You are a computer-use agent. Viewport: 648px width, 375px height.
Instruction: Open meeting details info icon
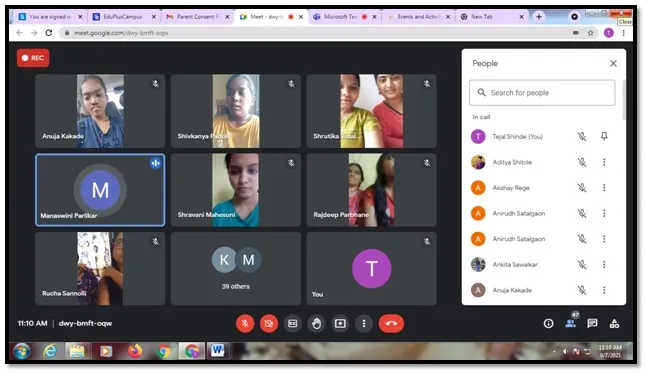coord(548,324)
